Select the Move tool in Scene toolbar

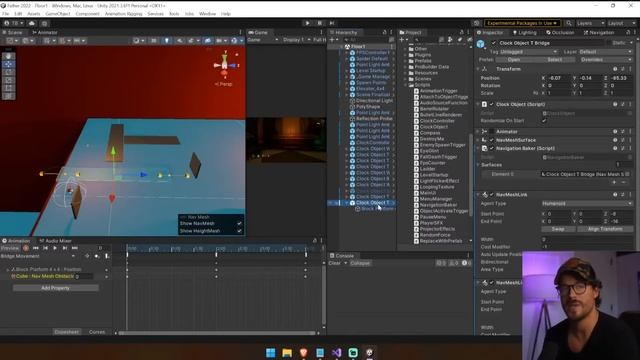pyautogui.click(x=8, y=64)
